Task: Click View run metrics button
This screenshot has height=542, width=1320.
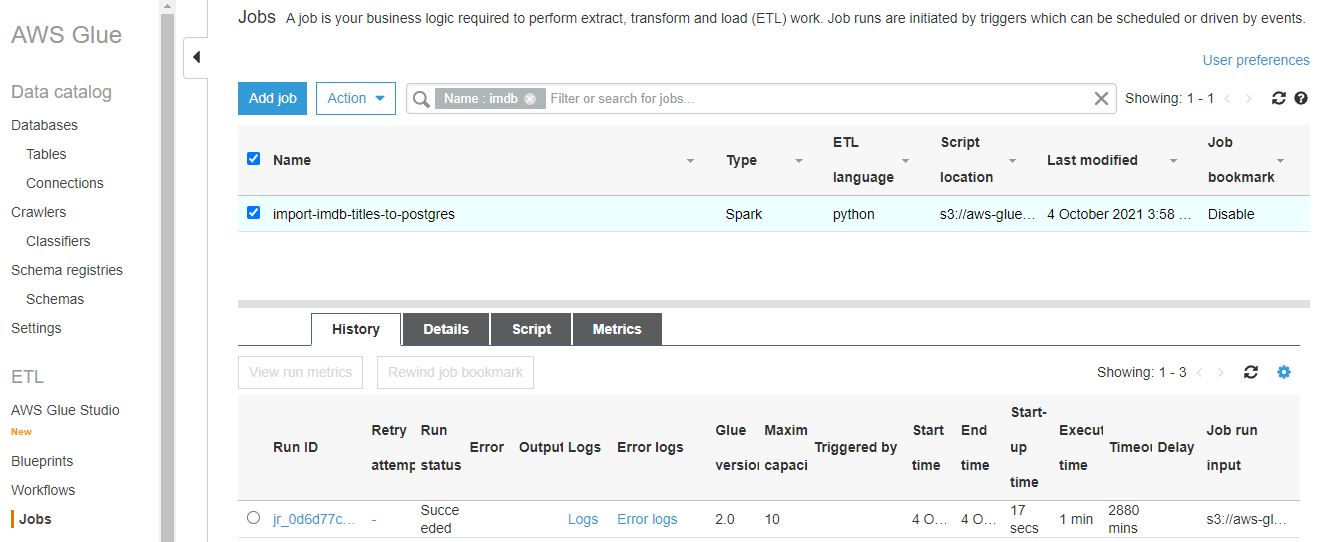Action: point(301,372)
